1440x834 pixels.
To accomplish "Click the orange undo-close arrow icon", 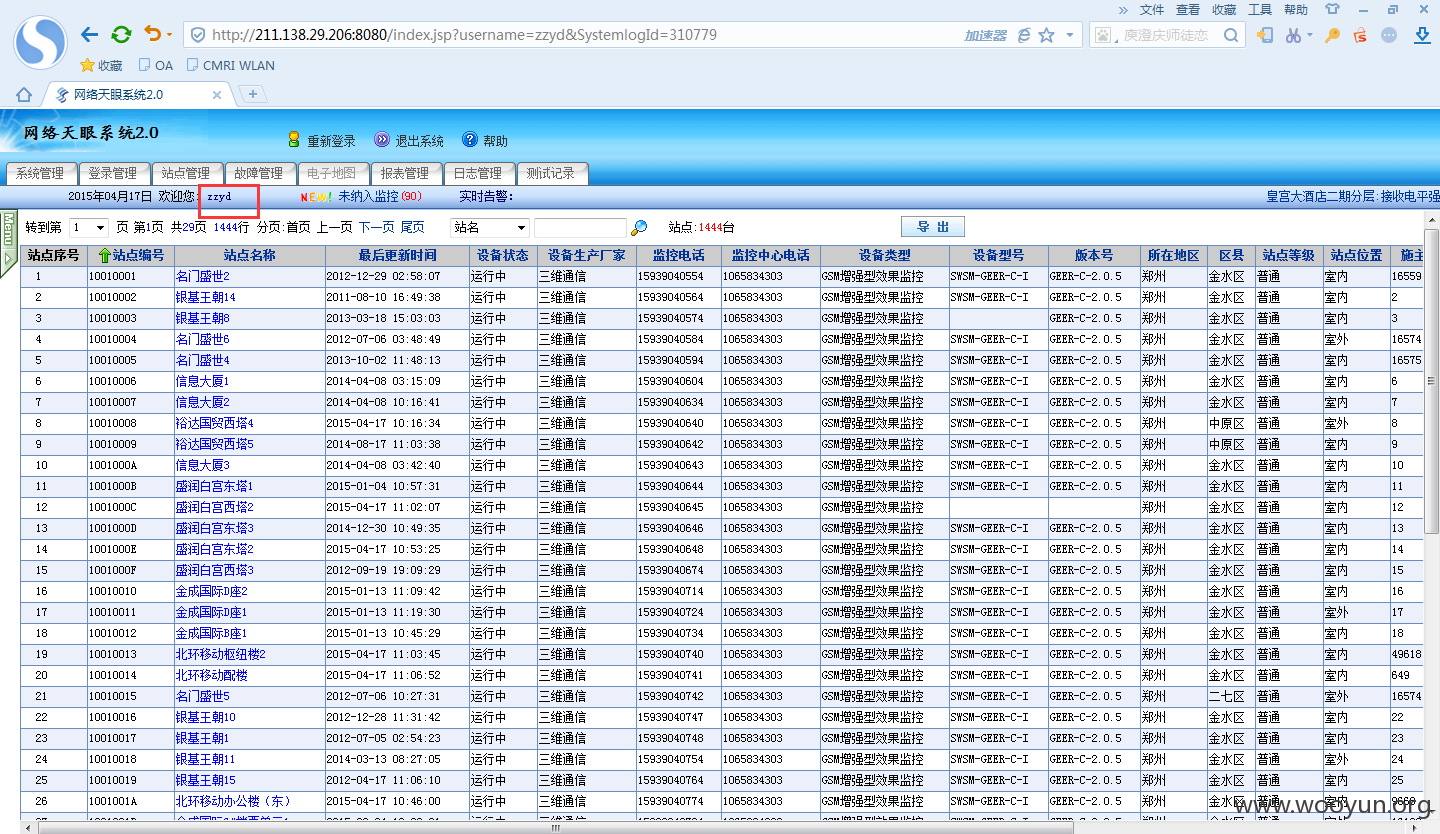I will coord(152,34).
